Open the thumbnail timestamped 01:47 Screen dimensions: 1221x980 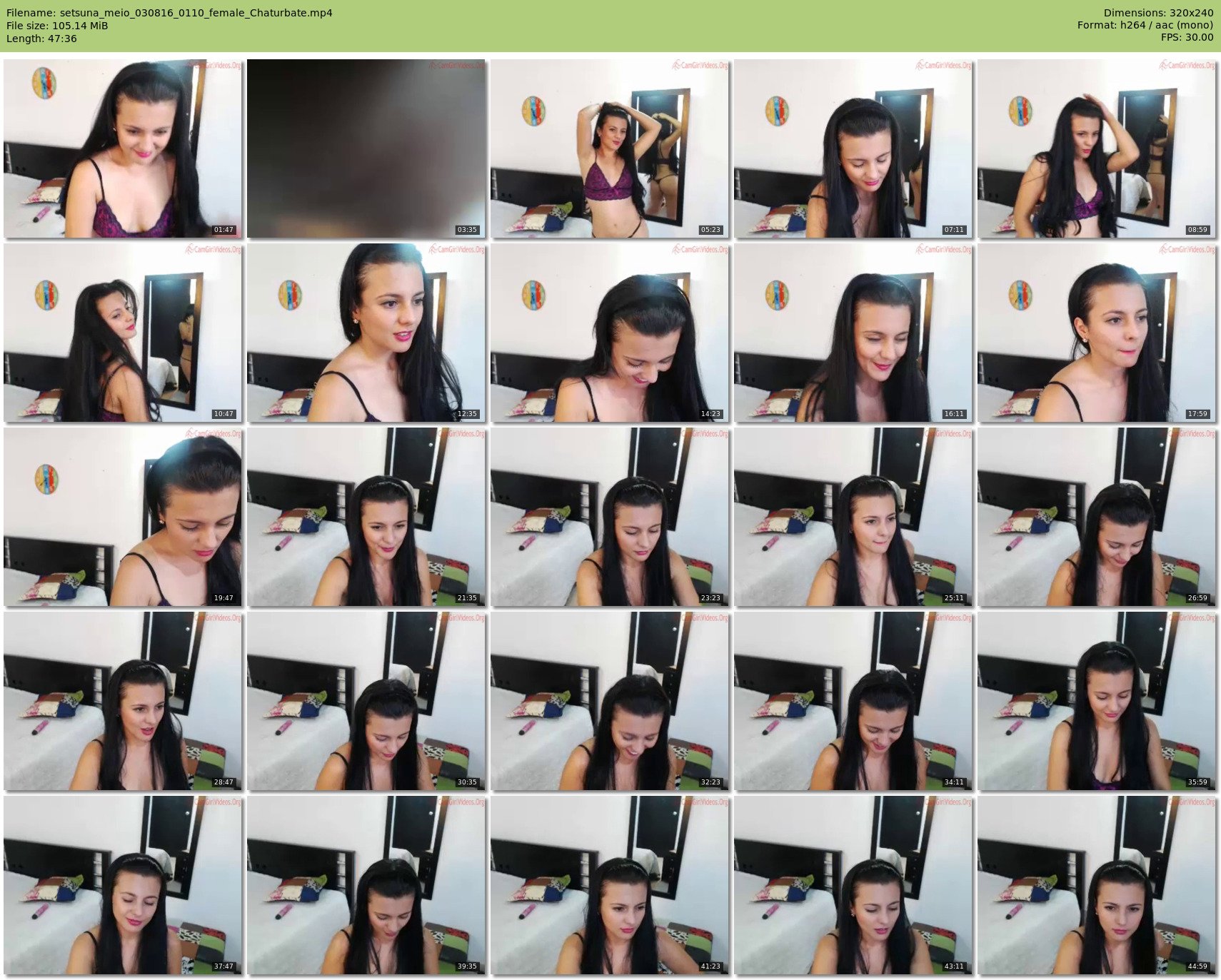(123, 148)
